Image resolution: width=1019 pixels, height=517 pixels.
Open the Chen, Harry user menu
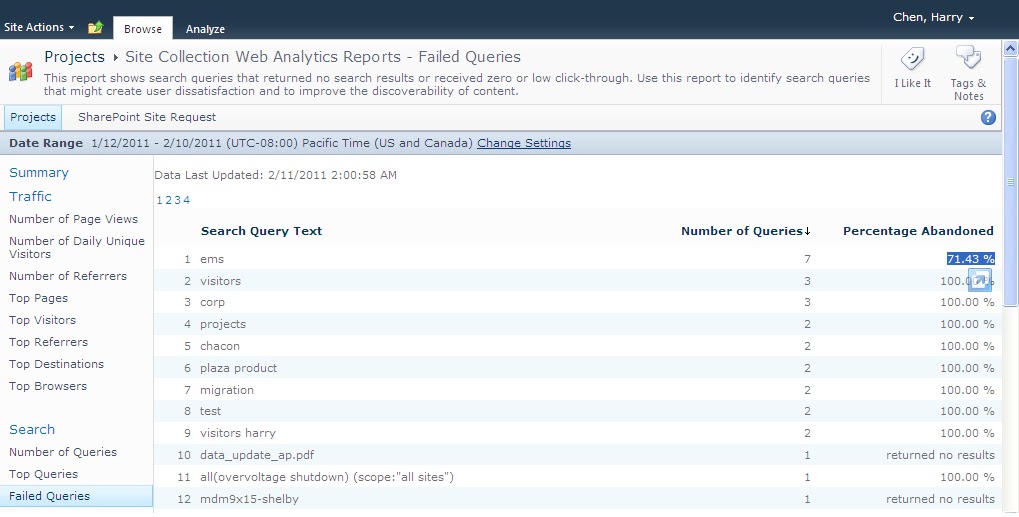(x=933, y=18)
